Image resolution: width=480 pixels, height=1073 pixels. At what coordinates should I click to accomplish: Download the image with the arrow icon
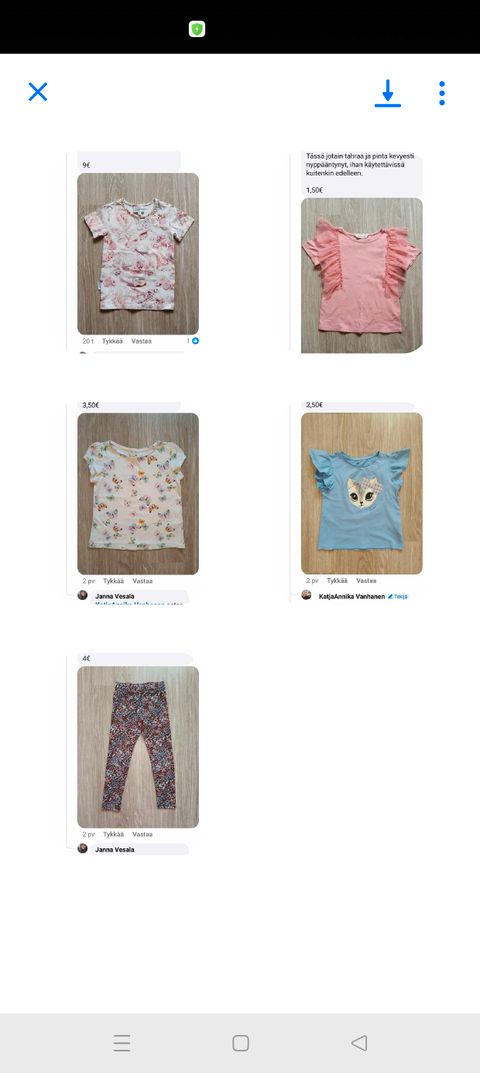click(388, 93)
